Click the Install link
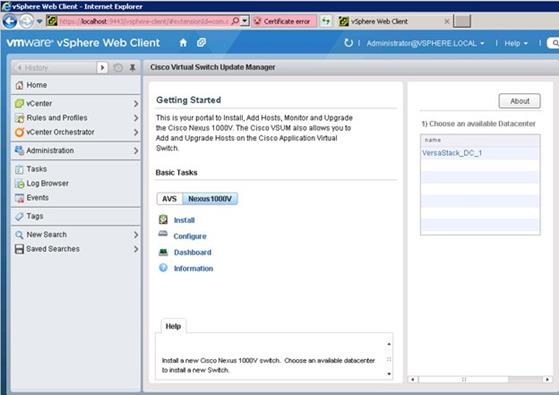Viewport: 559px width, 395px height. (184, 220)
